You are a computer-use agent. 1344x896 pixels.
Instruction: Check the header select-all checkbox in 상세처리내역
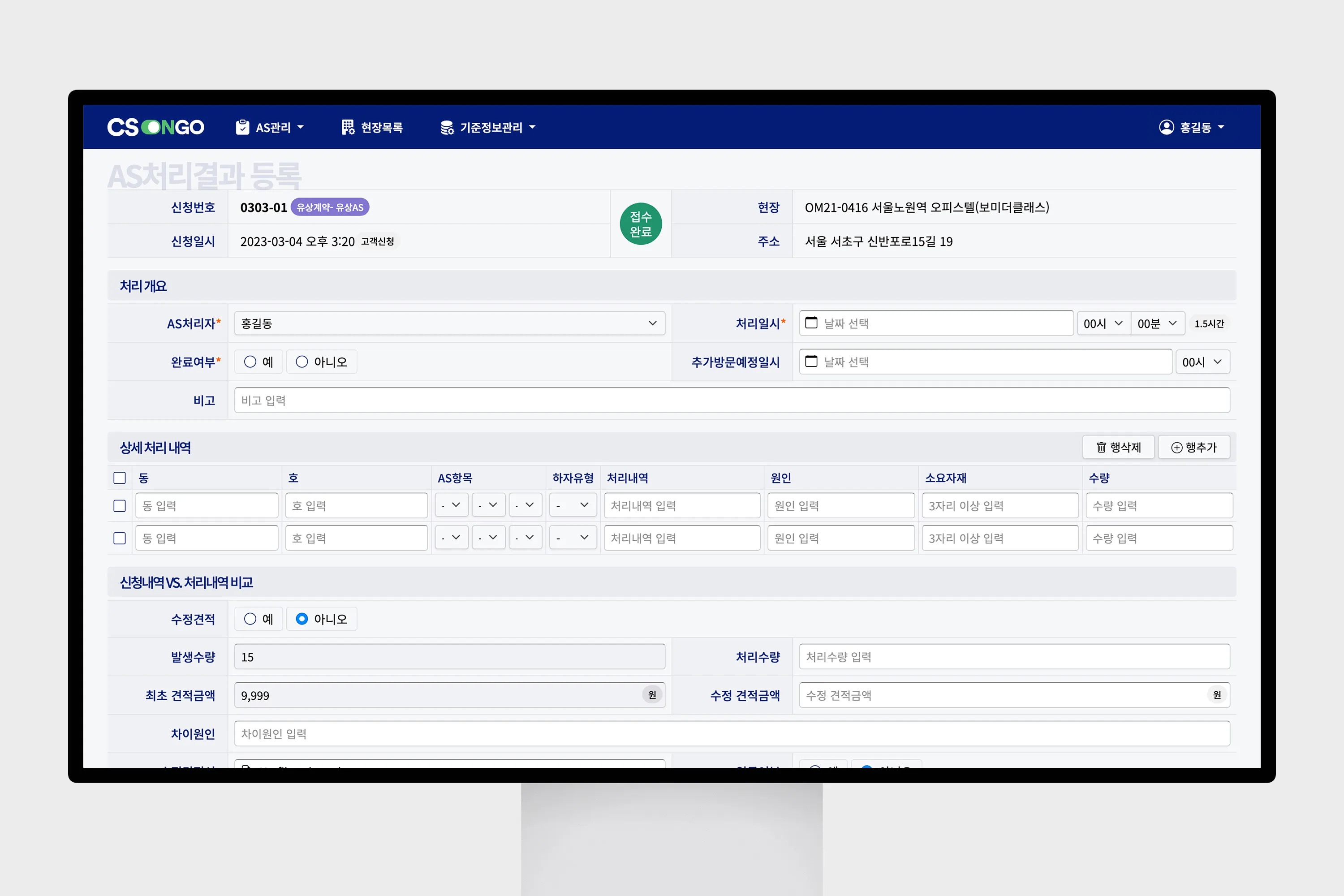coord(120,478)
